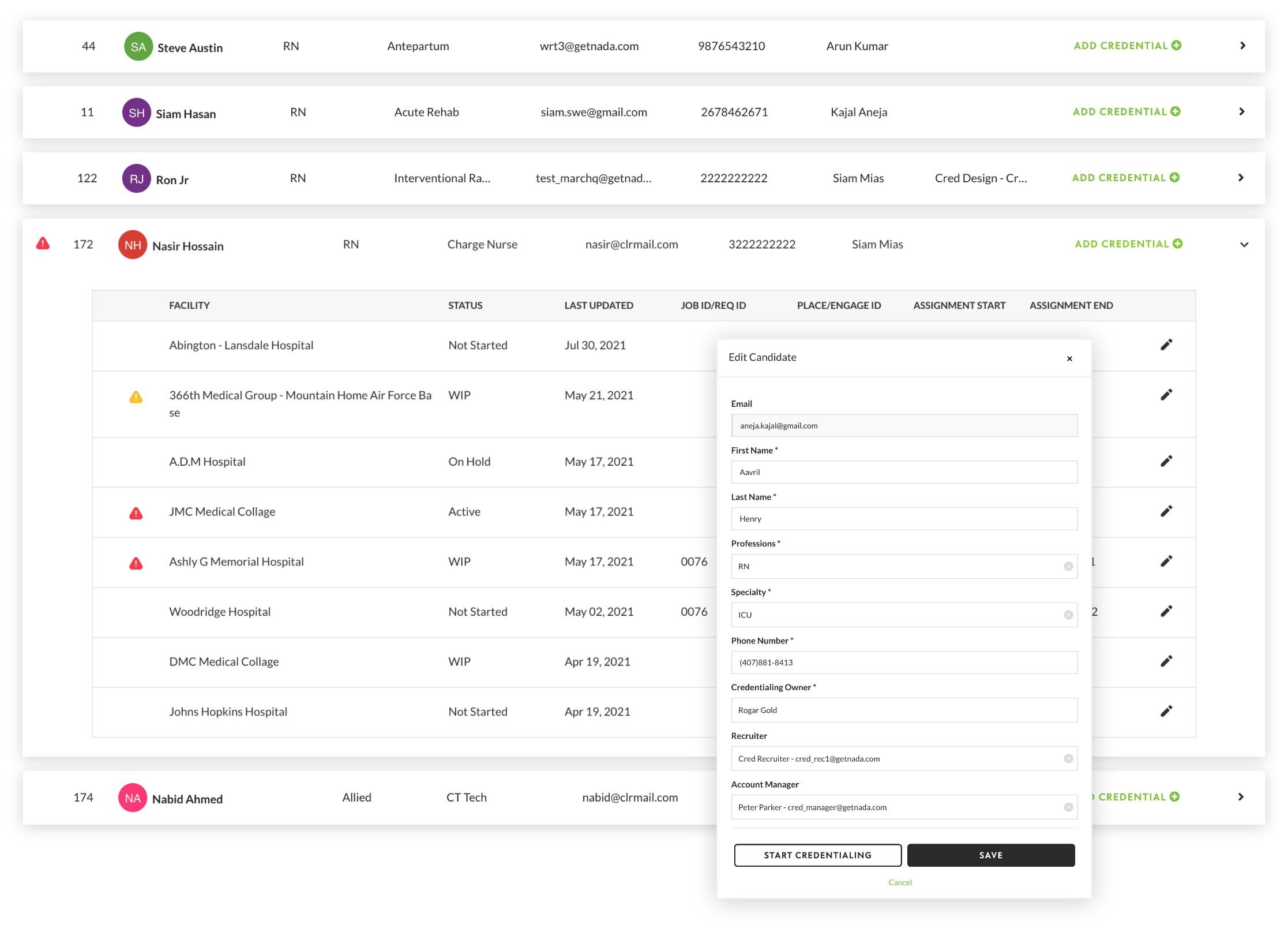Expand the Ron Jr row chevron

[1241, 178]
